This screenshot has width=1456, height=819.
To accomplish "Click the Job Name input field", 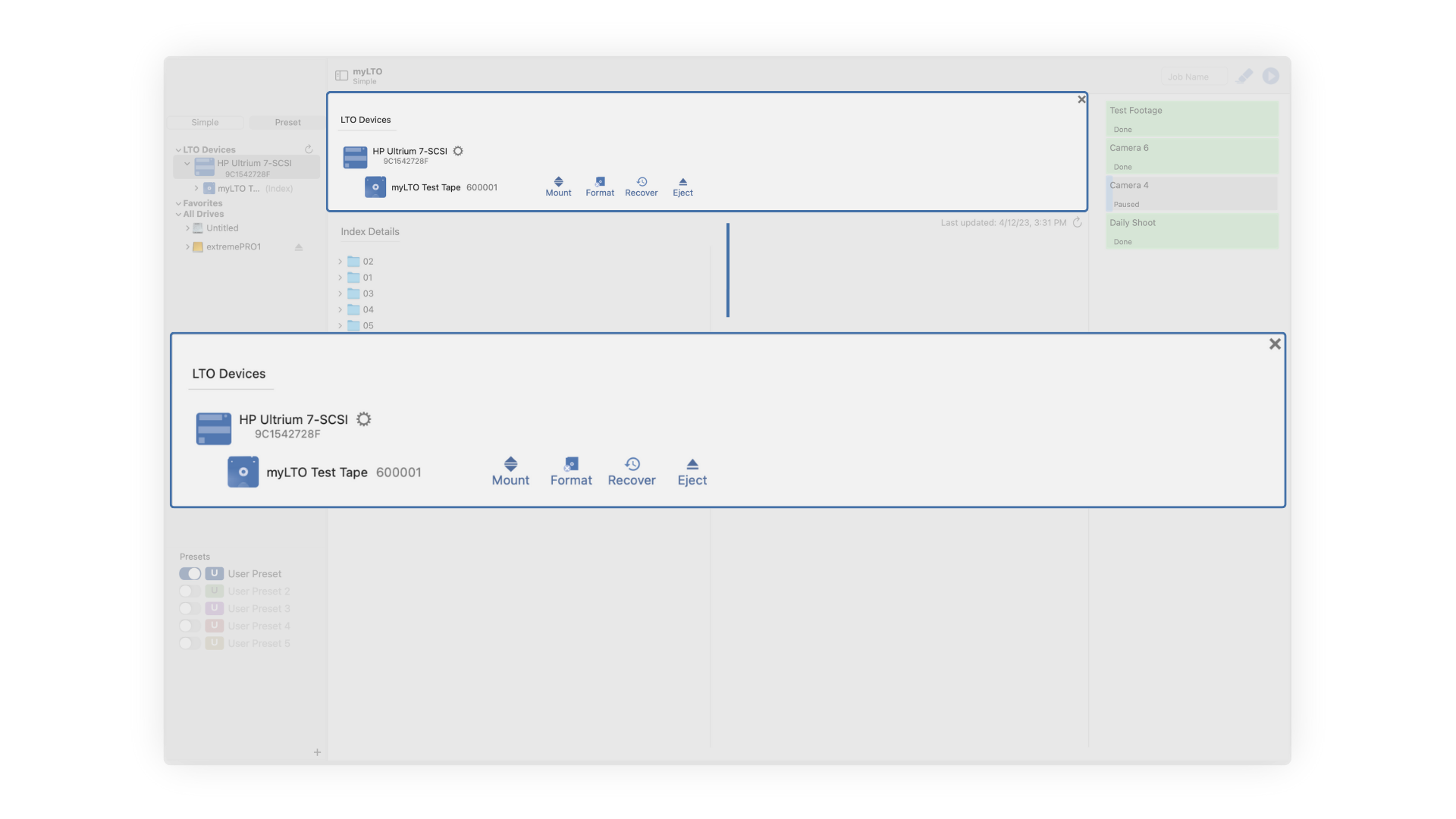I will [x=1194, y=77].
